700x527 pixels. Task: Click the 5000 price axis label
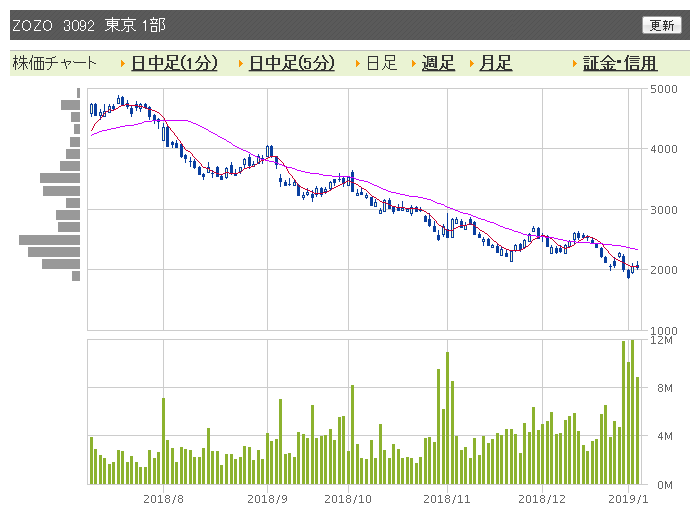(x=663, y=89)
